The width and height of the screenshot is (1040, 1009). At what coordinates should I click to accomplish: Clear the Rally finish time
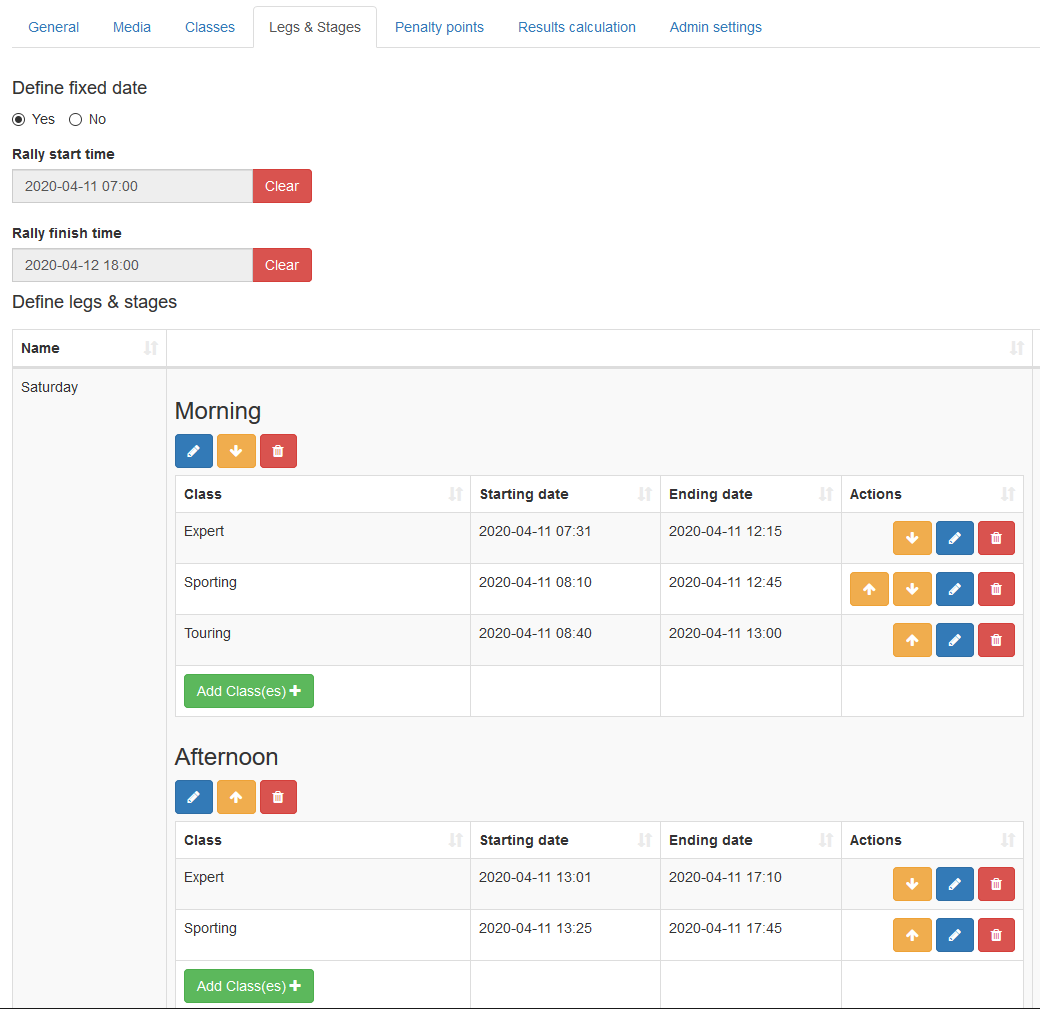282,265
